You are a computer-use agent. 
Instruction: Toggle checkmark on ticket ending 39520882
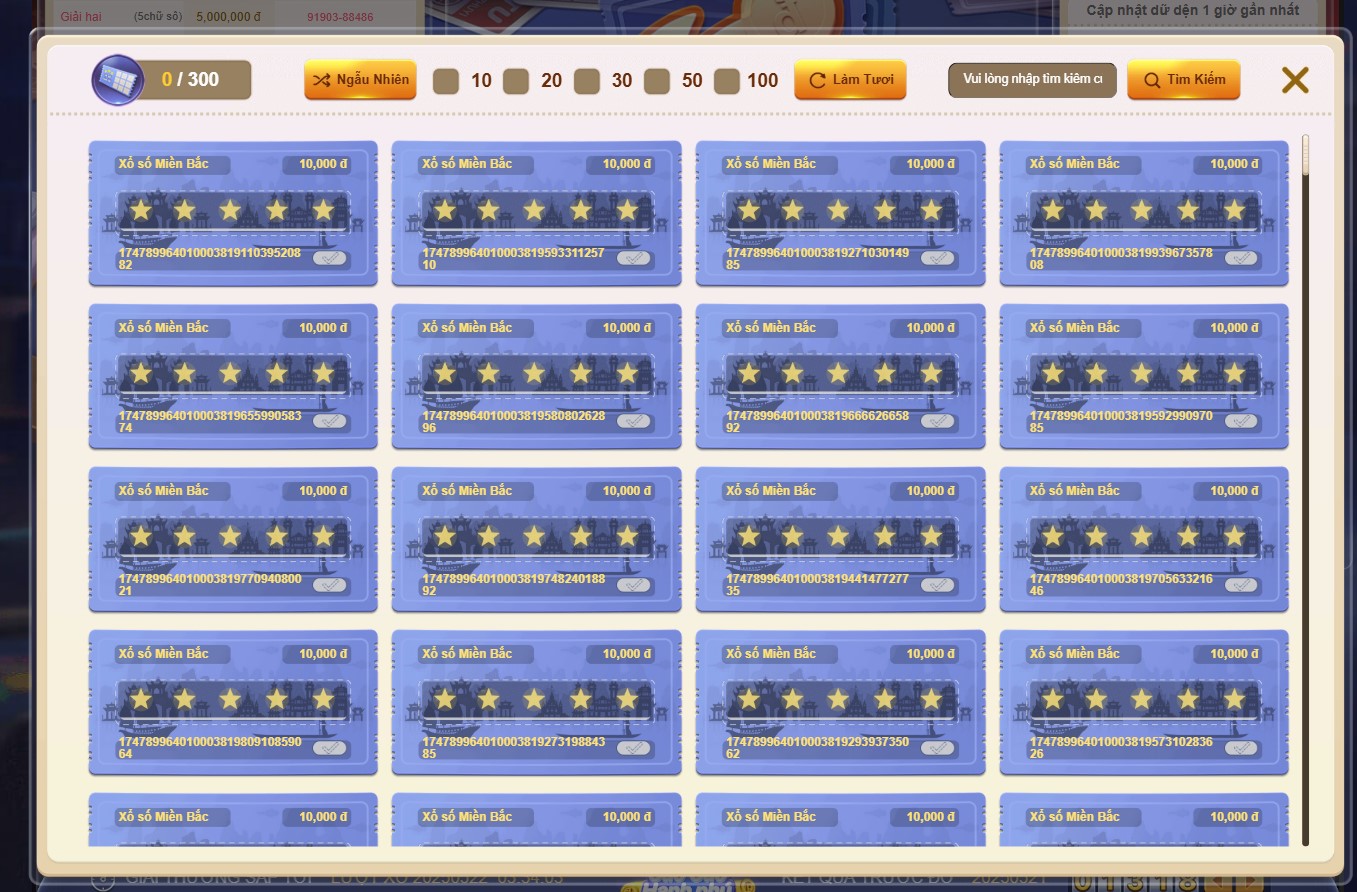coord(330,258)
